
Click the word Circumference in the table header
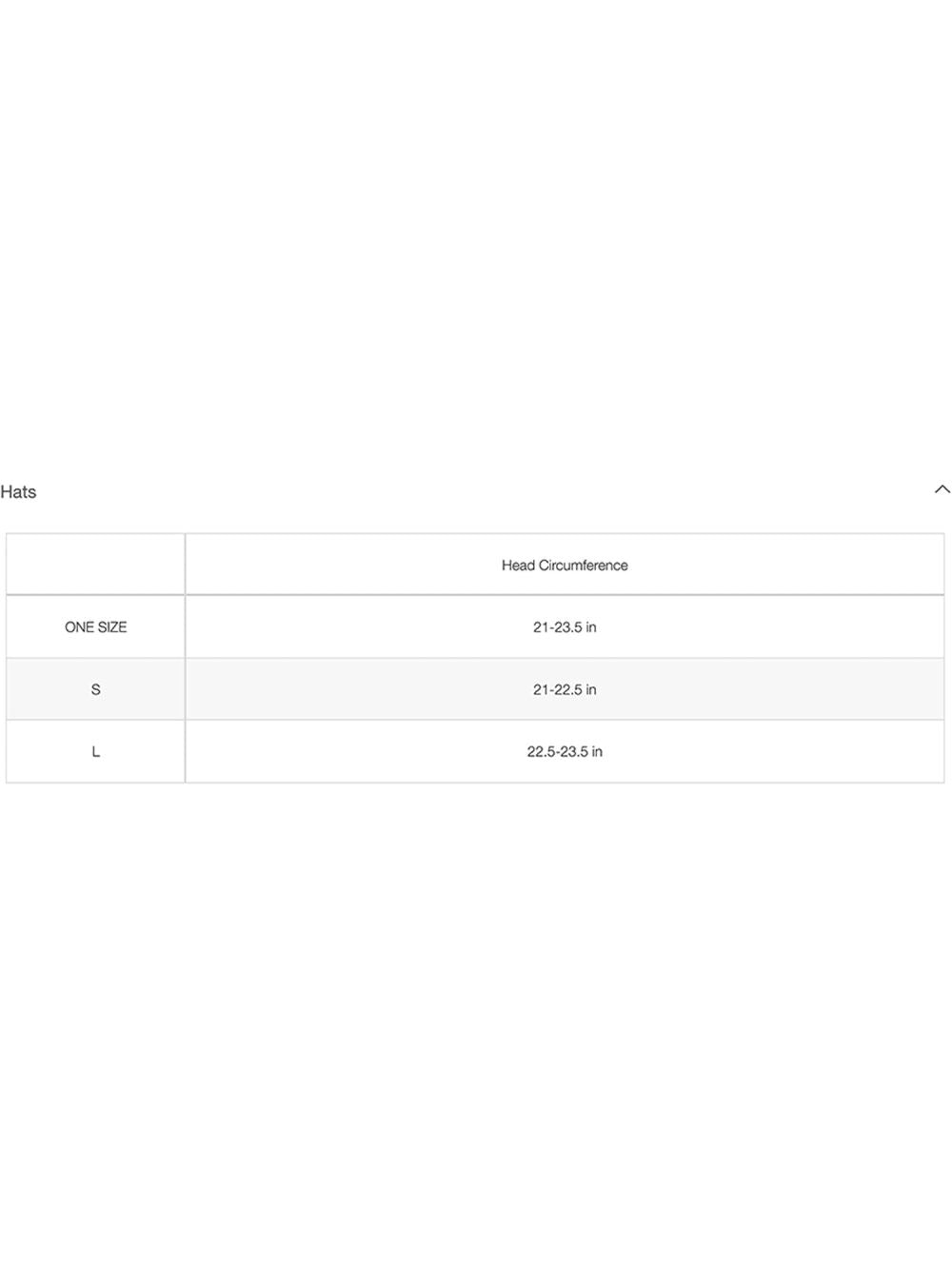coord(584,566)
